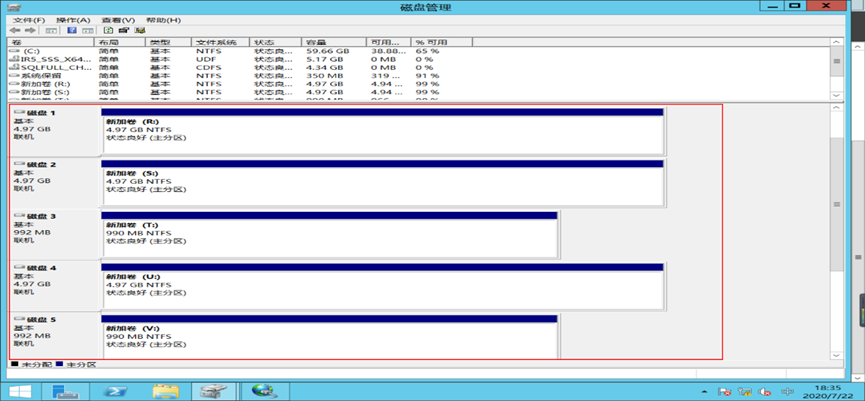Click the Refresh toolbar icon

point(109,30)
